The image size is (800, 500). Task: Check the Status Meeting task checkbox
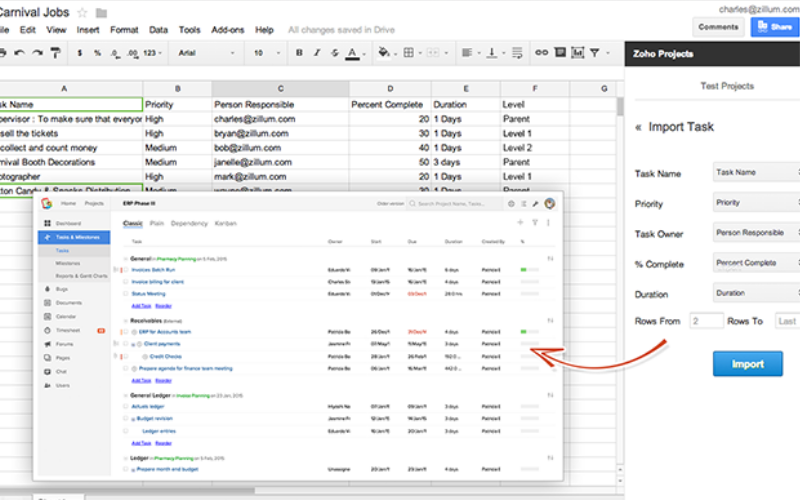pos(126,294)
